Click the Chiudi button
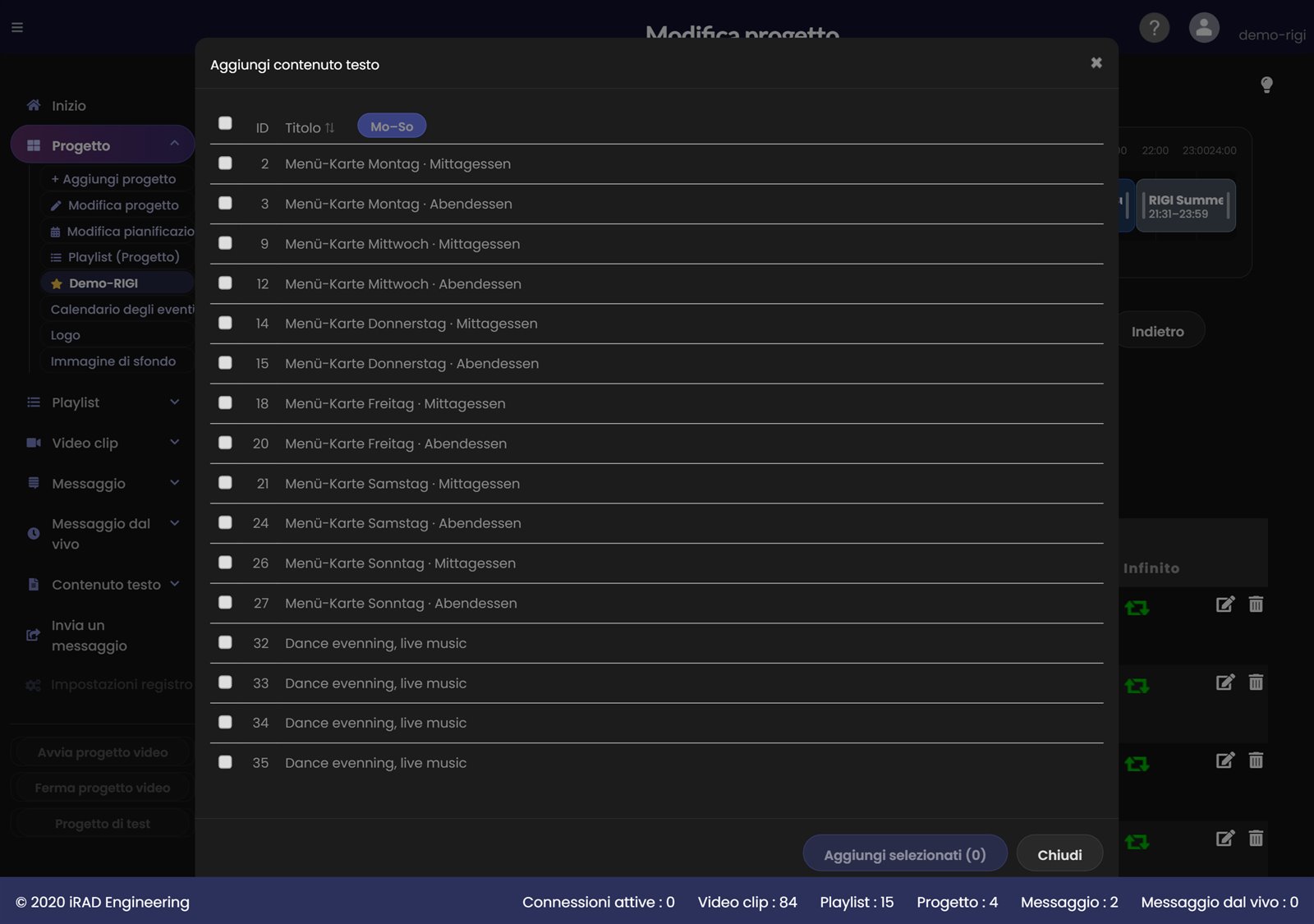Screen dimensions: 1314x924 pyautogui.click(x=1059, y=854)
